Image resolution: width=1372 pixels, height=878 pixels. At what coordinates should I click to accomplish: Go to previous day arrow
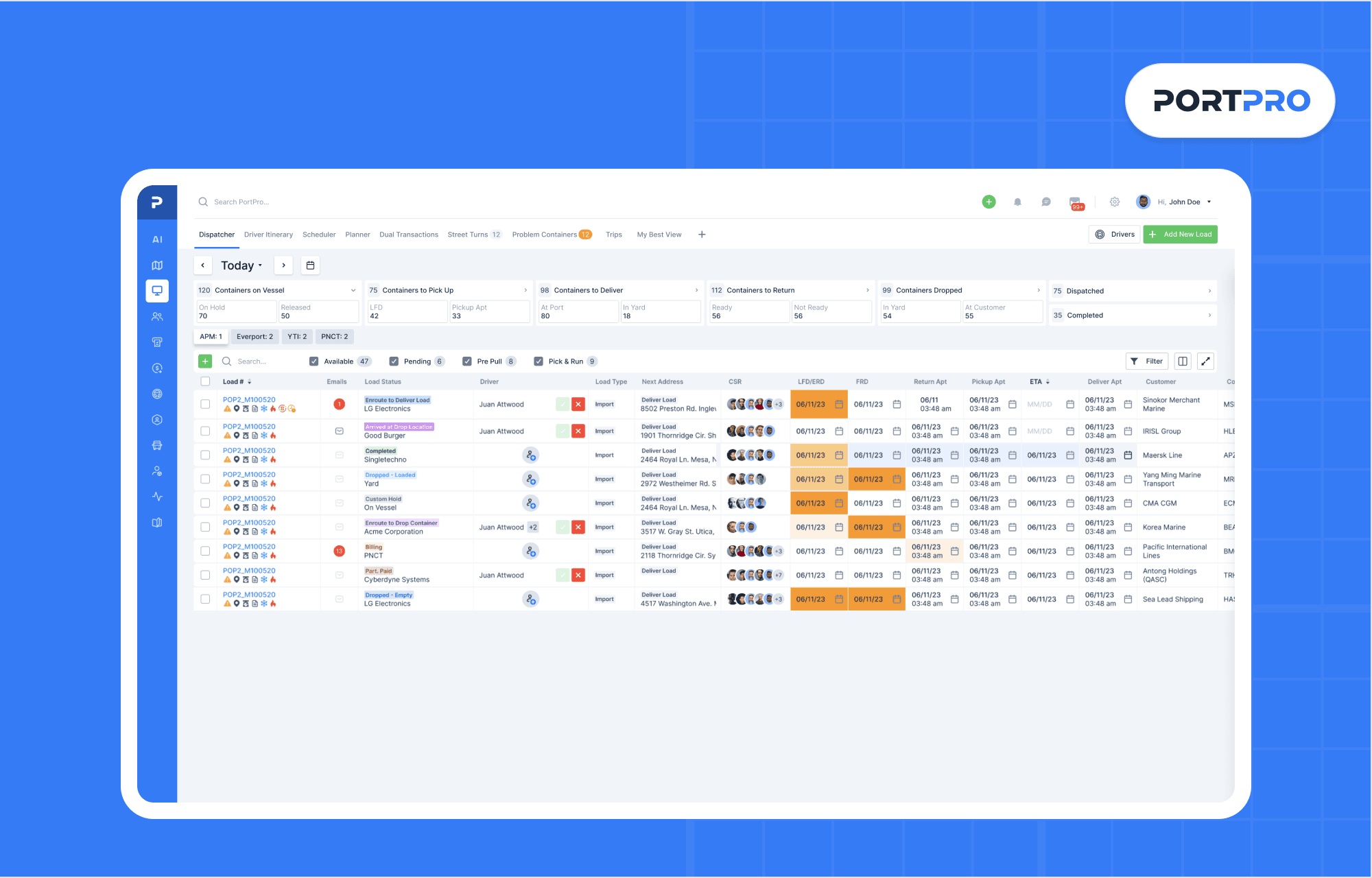click(203, 265)
